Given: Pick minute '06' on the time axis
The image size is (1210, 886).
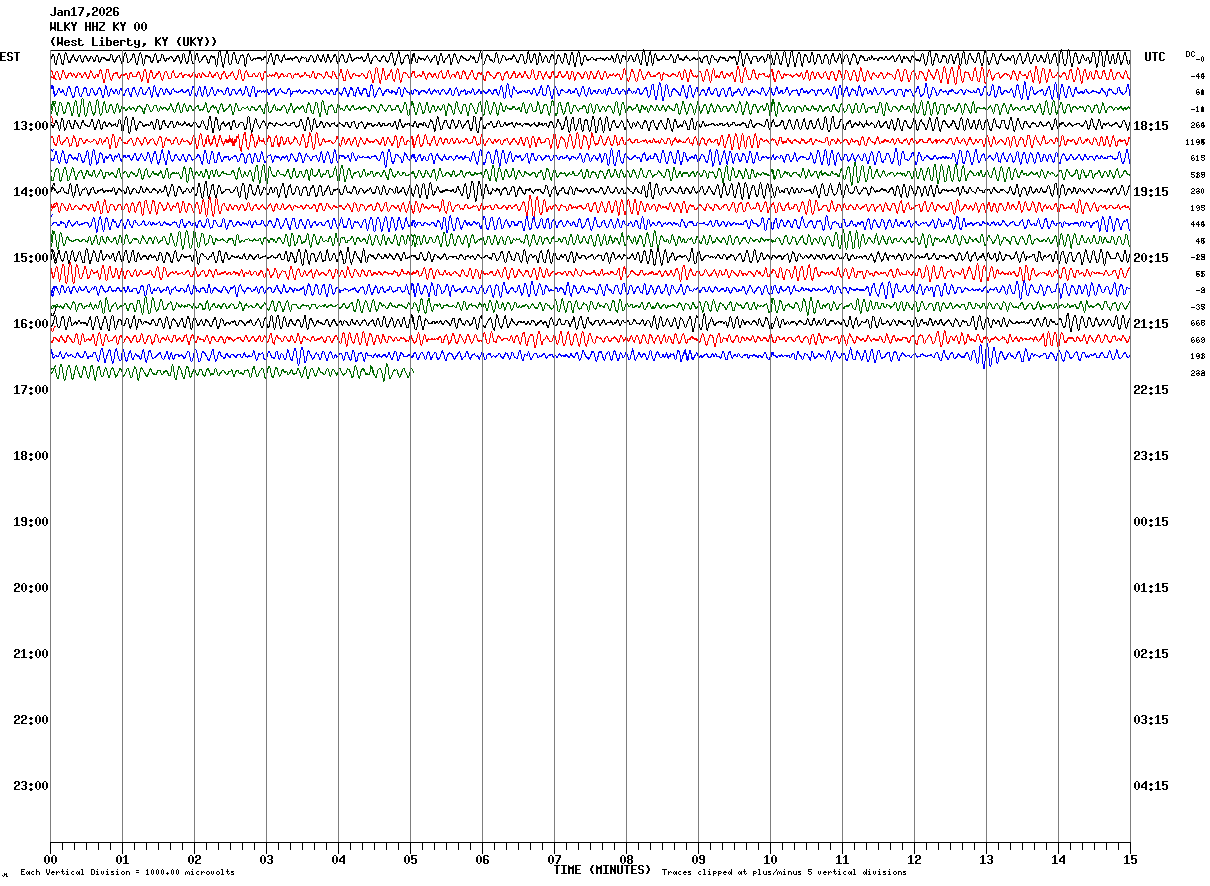Looking at the screenshot, I should coord(482,859).
